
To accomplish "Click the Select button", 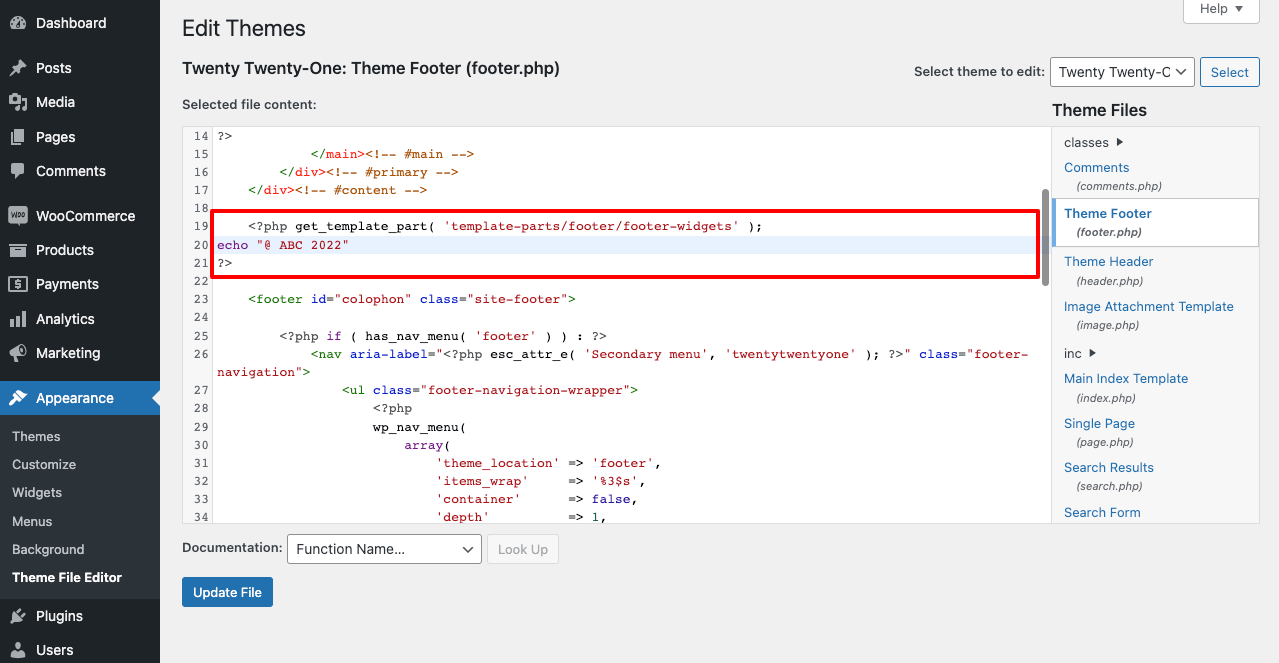I will coord(1229,72).
